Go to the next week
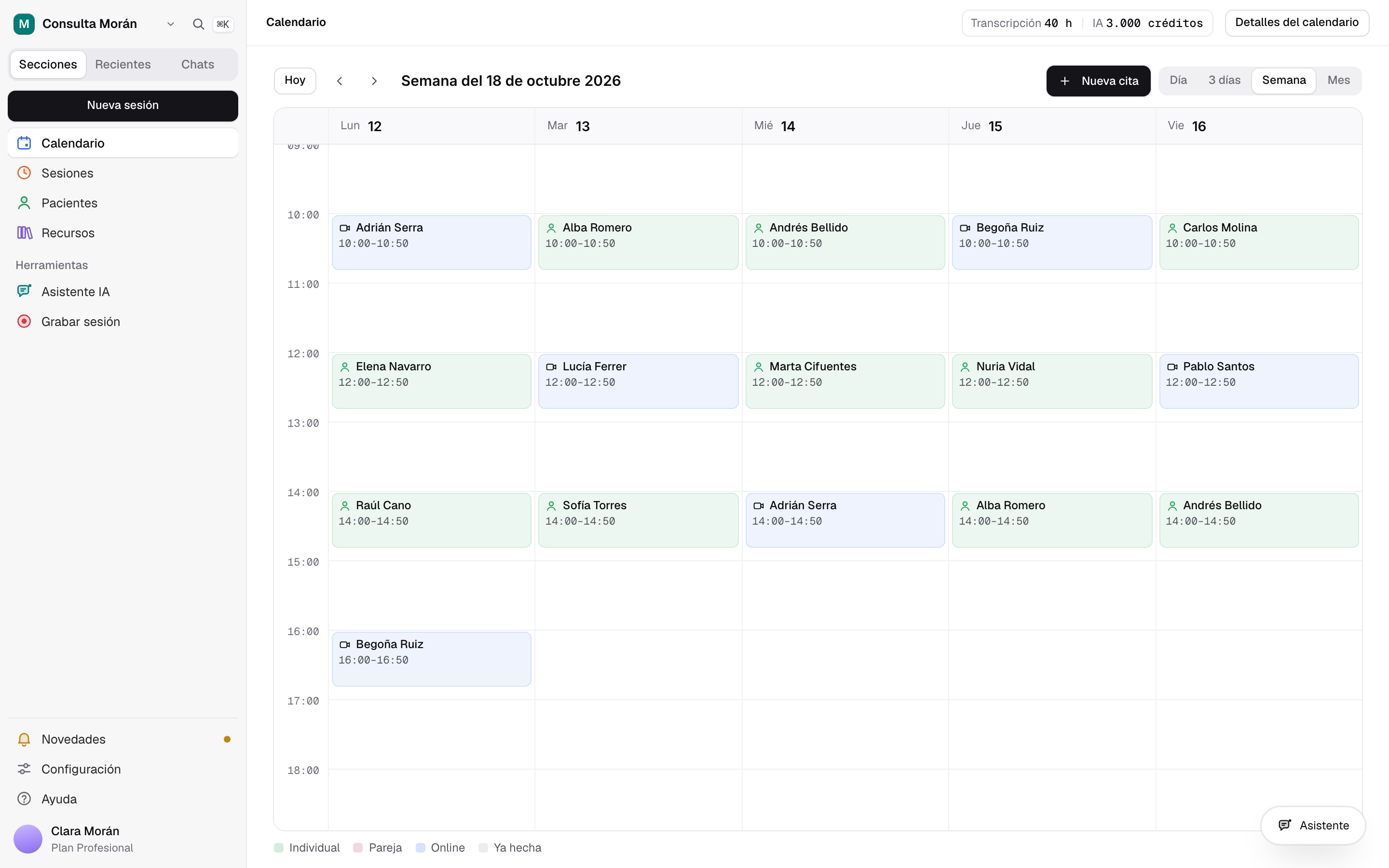This screenshot has width=1389, height=868. [x=374, y=81]
